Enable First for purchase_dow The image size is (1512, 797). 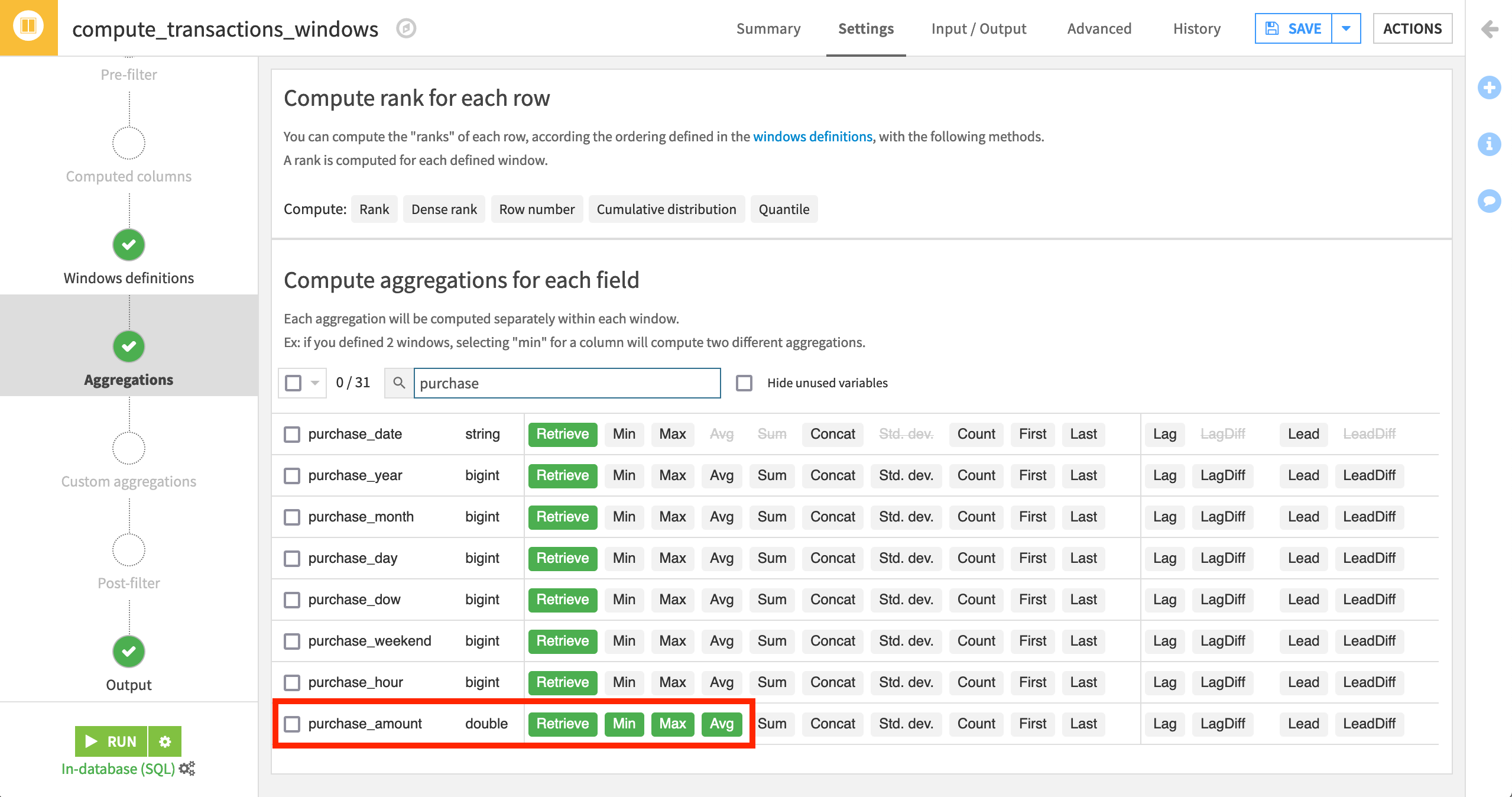[x=1033, y=600]
